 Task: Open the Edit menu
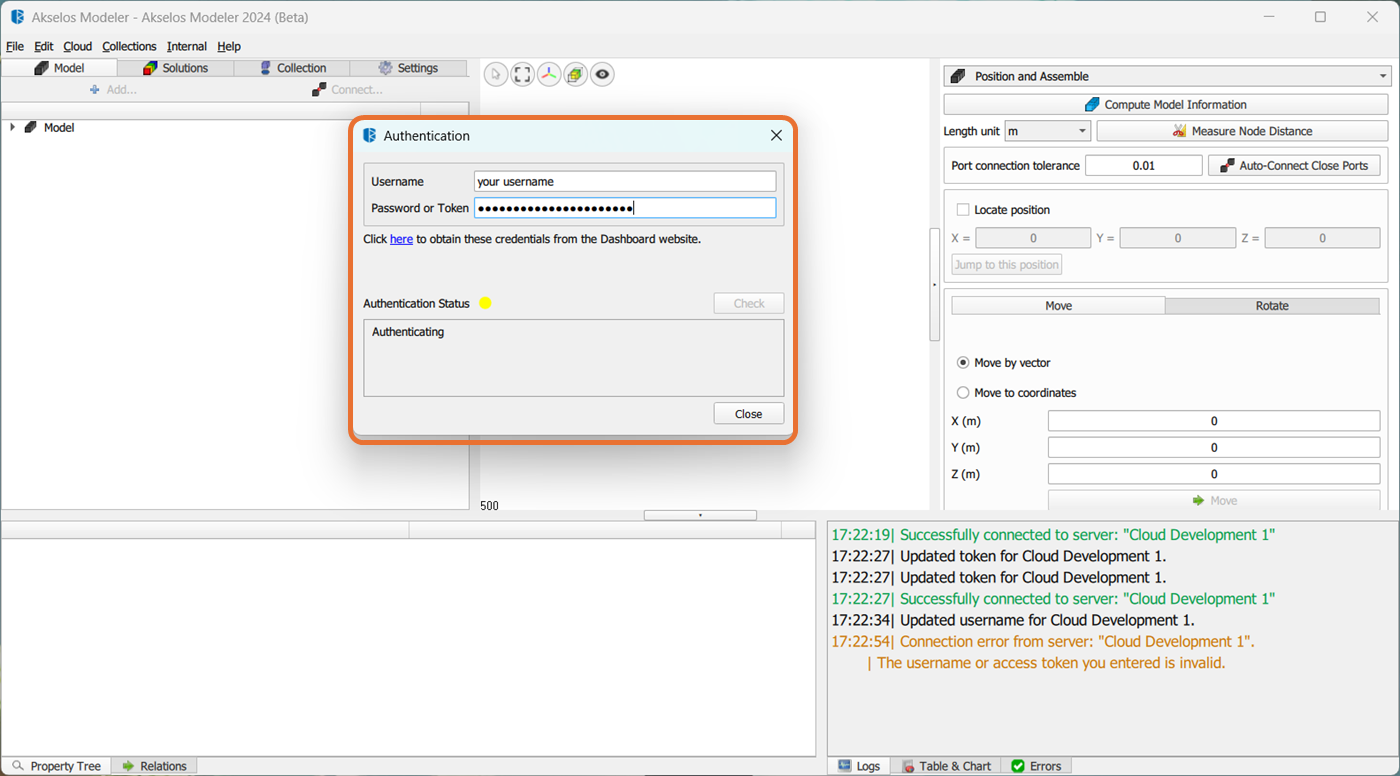(44, 46)
